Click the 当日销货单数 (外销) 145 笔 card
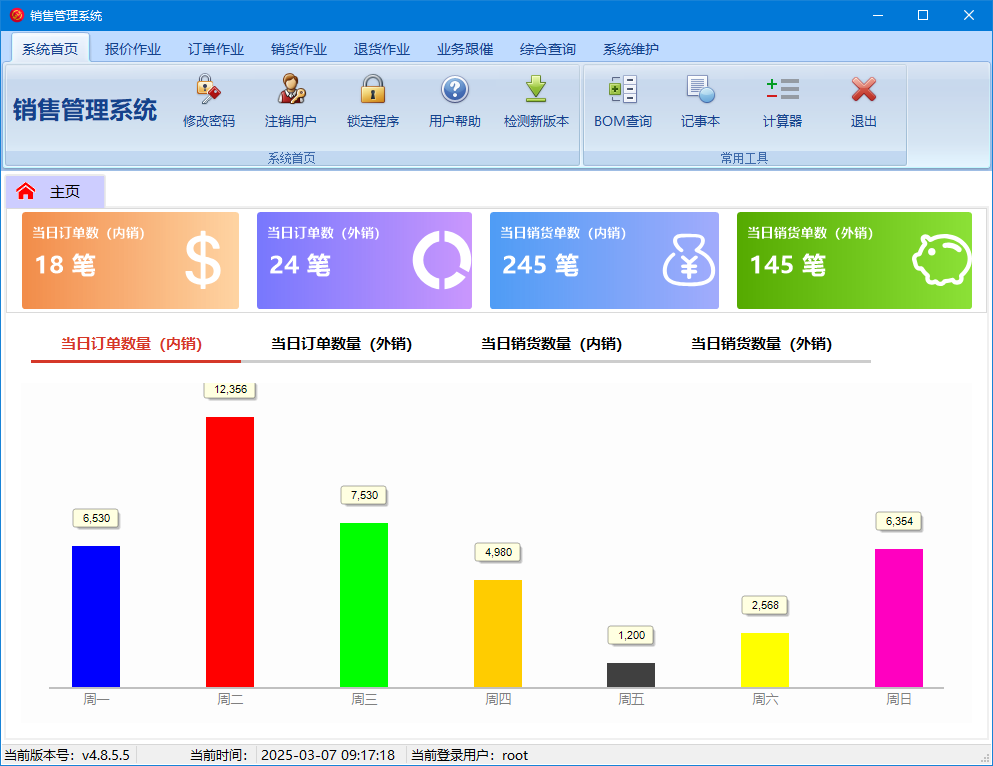Viewport: 993px width, 766px height. tap(854, 260)
